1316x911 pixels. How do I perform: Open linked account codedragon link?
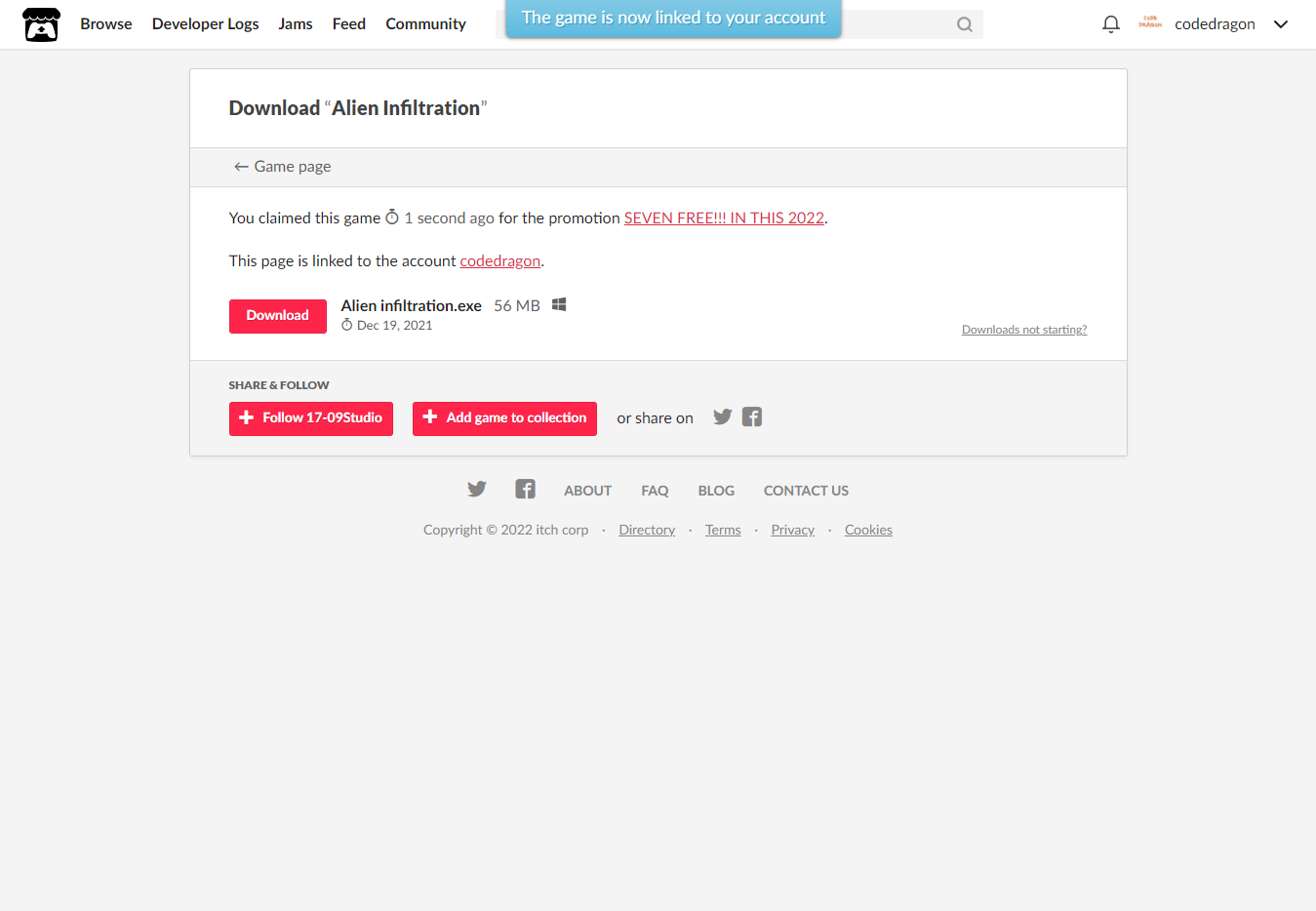click(x=500, y=261)
